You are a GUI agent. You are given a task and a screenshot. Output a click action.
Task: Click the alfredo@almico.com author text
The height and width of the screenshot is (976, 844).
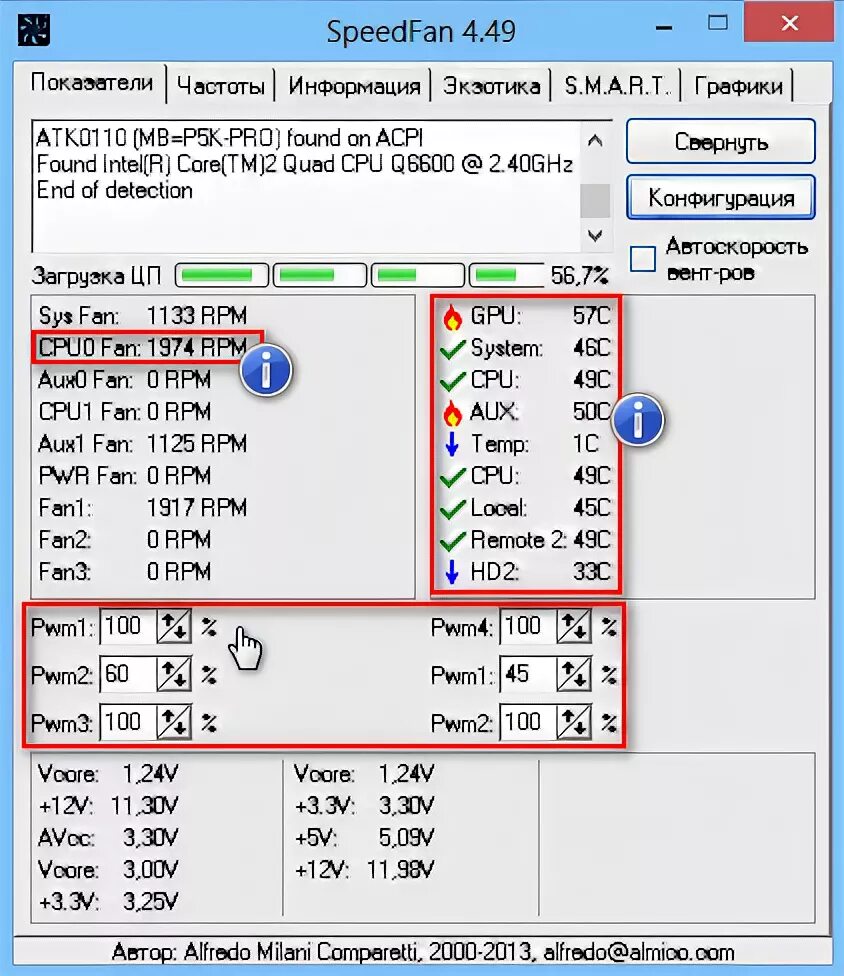(x=639, y=952)
